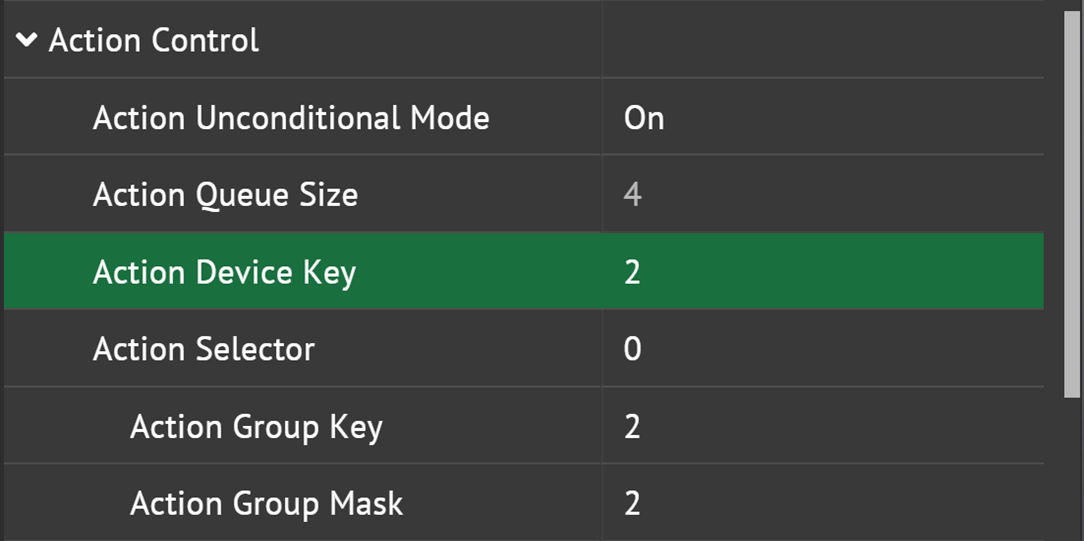
Task: Select the Action Control category header
Action: pyautogui.click(x=154, y=41)
